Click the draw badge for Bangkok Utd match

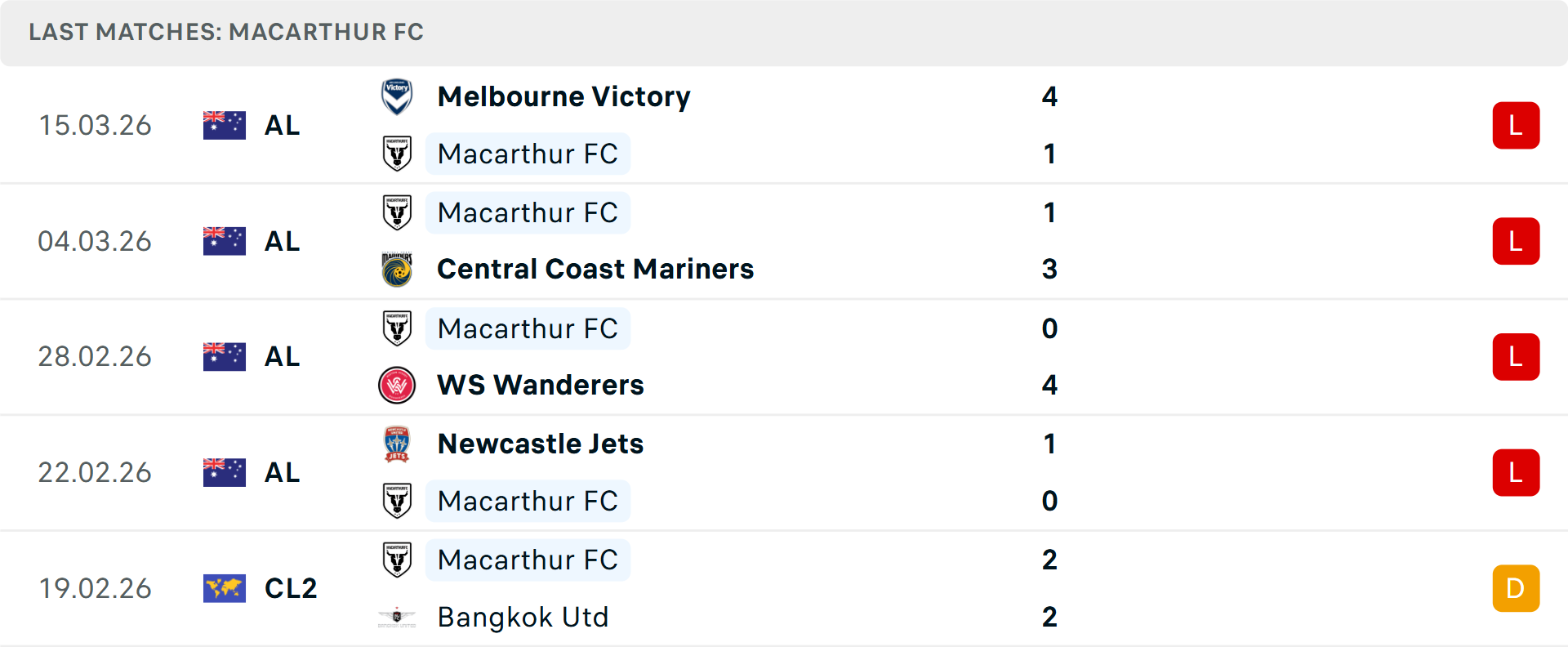click(x=1516, y=588)
